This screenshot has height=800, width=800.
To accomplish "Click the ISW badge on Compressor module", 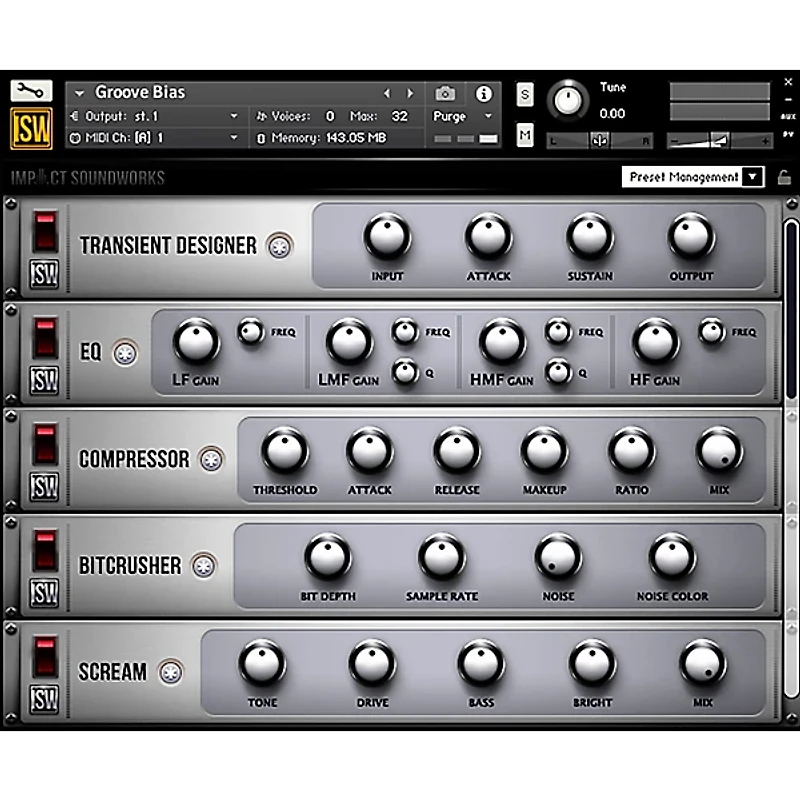I will click(x=44, y=486).
